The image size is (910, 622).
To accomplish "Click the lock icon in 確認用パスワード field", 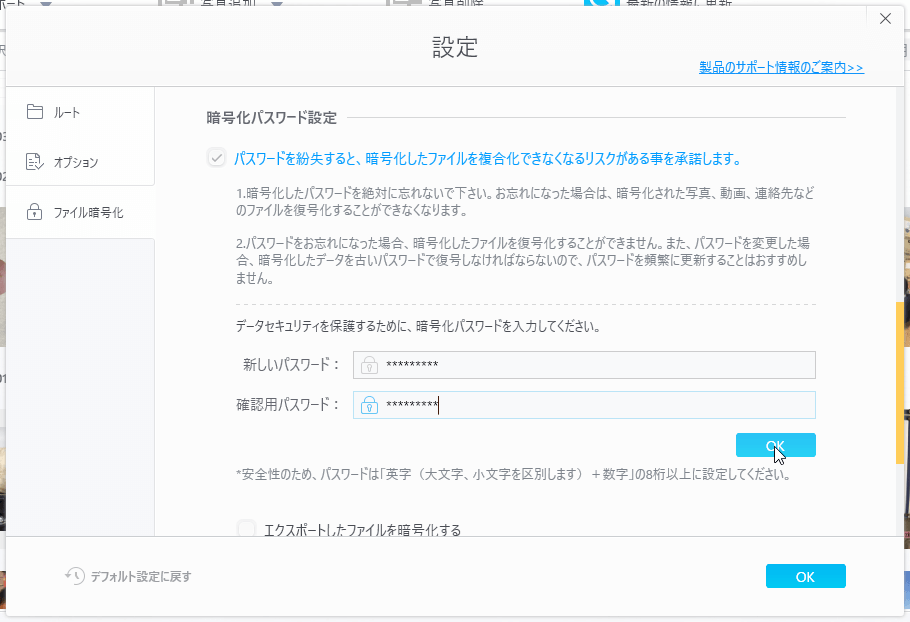I will click(370, 405).
